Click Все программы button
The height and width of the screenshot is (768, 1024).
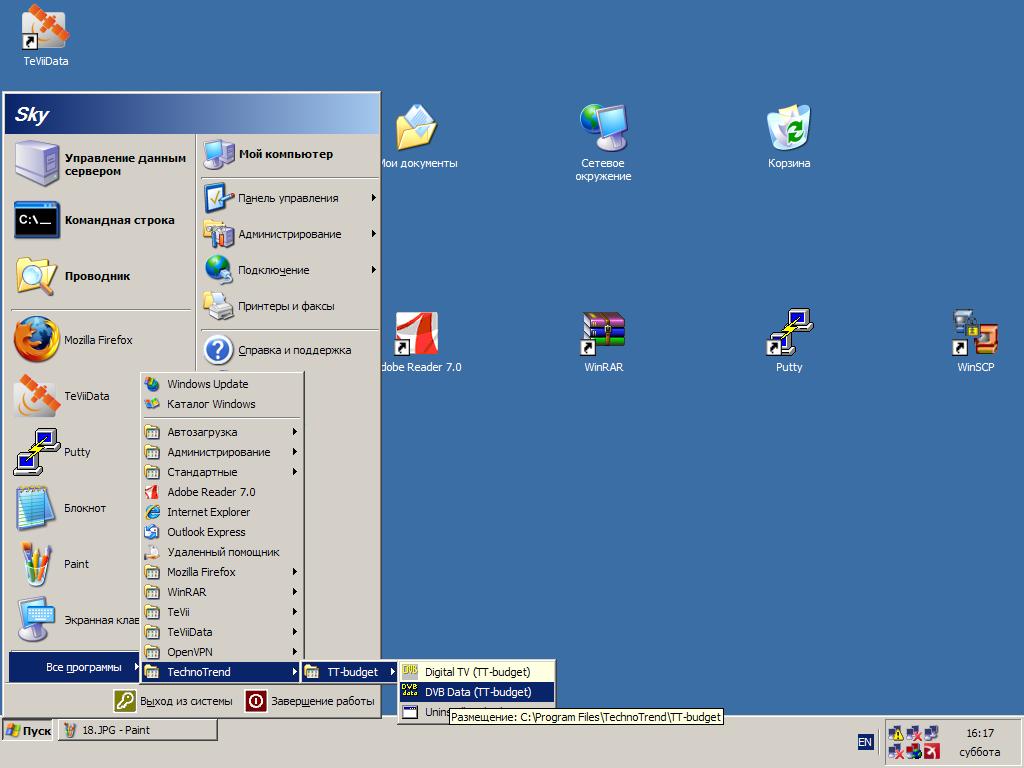pyautogui.click(x=74, y=667)
